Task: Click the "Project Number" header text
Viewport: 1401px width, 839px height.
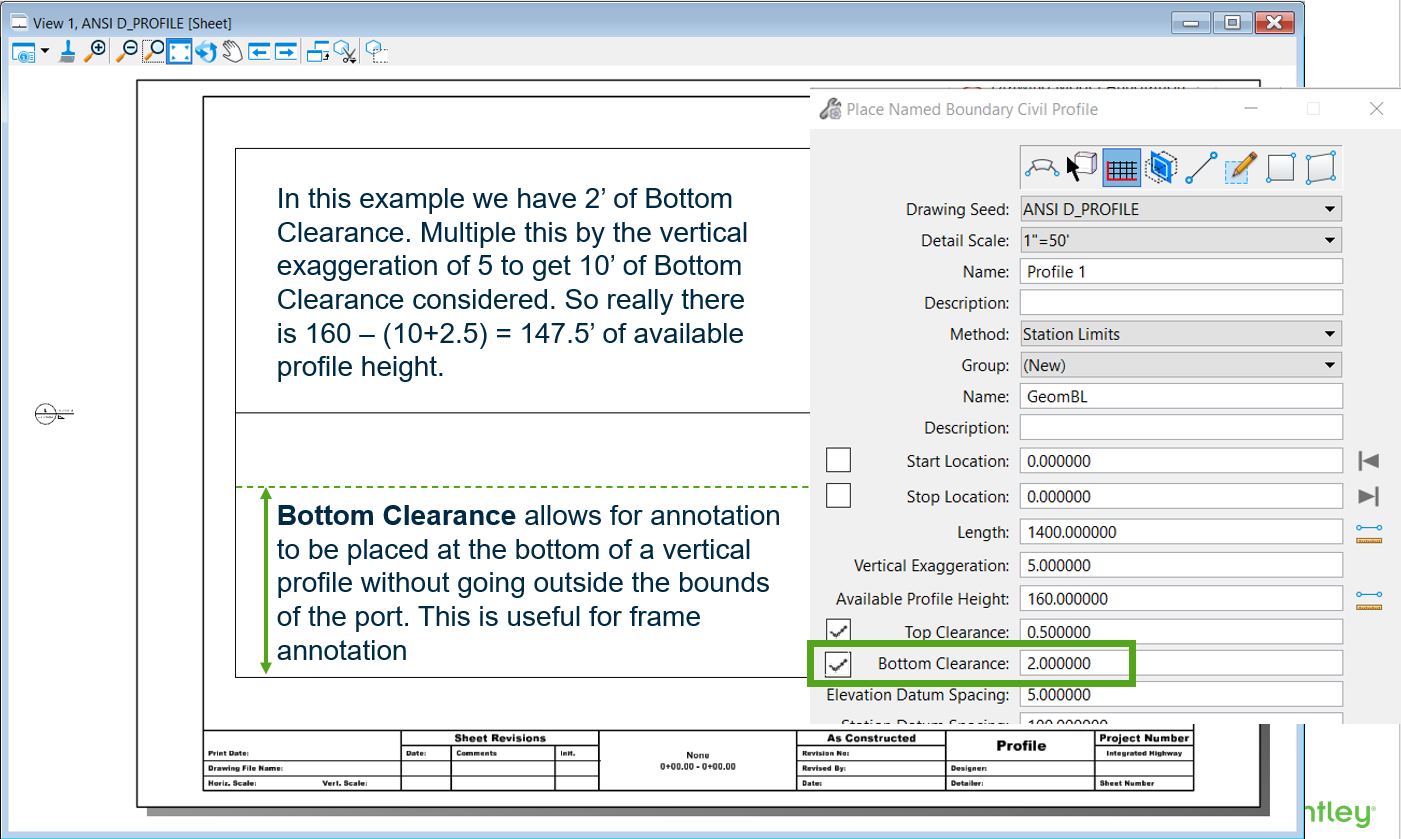Action: 1144,738
